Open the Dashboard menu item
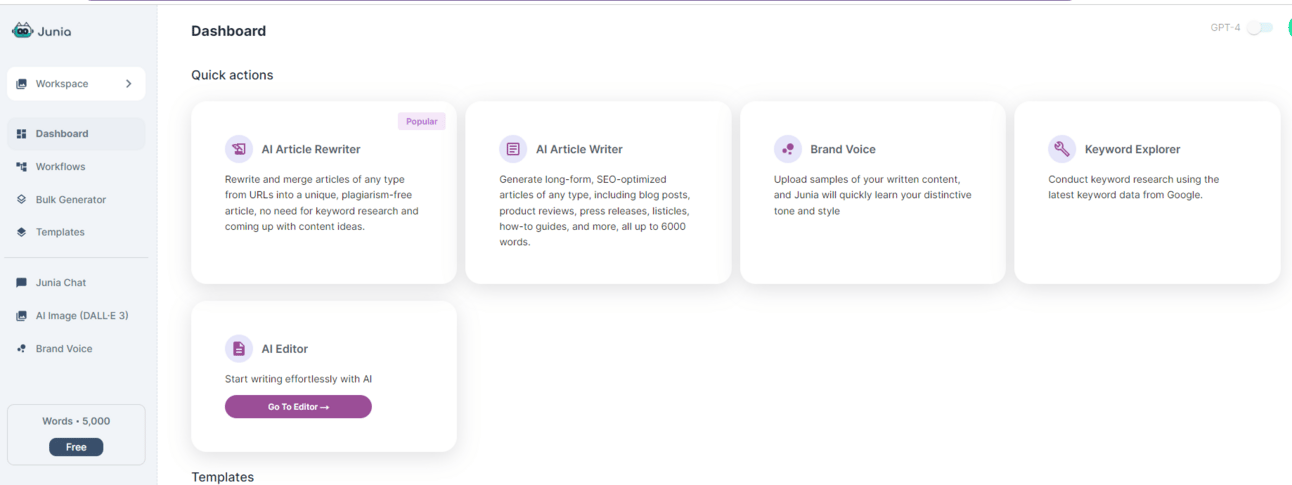This screenshot has width=1292, height=485. (x=76, y=134)
